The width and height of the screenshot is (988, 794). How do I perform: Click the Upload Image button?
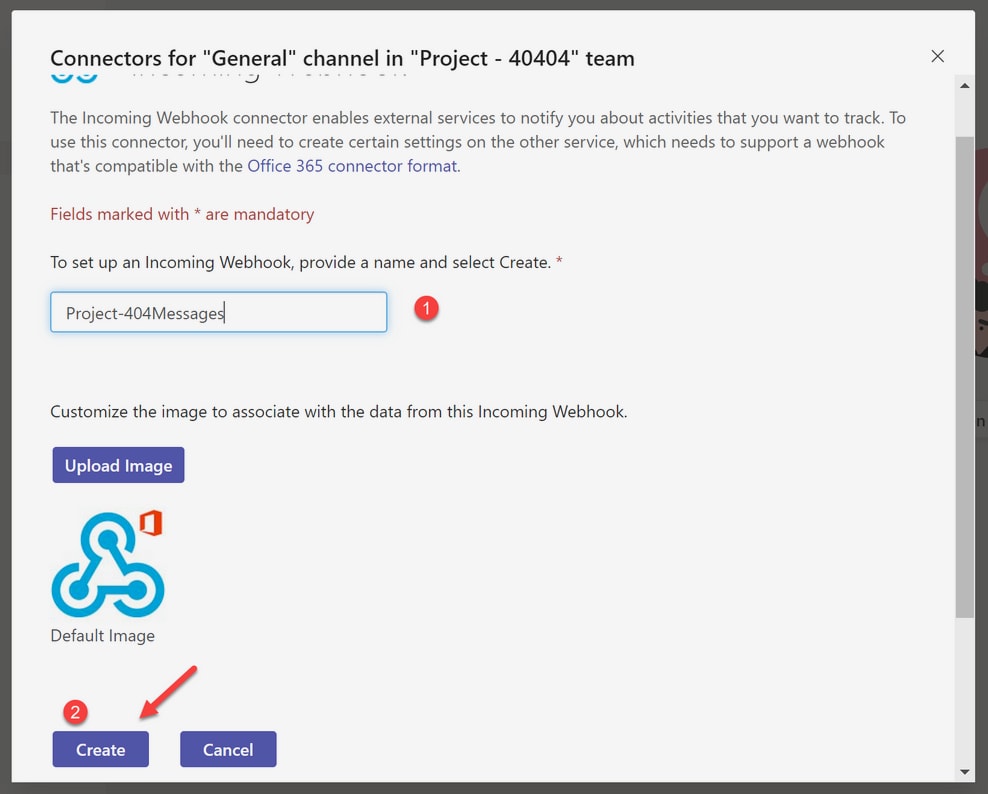[118, 465]
